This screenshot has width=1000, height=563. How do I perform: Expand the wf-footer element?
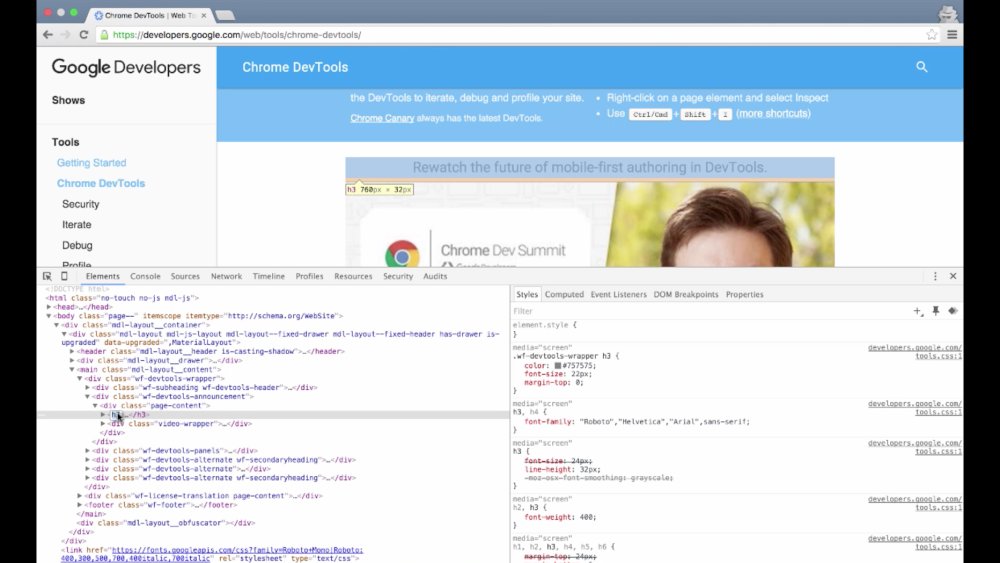[x=80, y=504]
